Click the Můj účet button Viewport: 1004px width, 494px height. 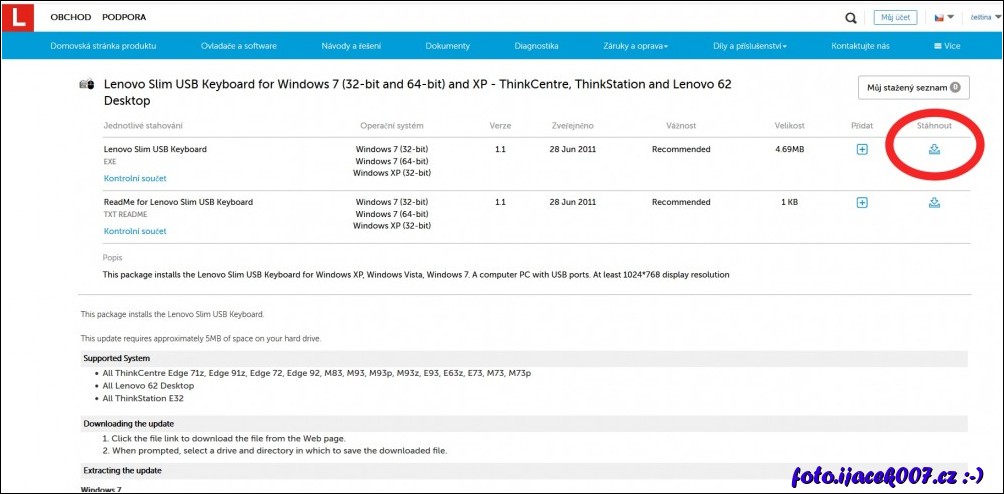point(894,17)
